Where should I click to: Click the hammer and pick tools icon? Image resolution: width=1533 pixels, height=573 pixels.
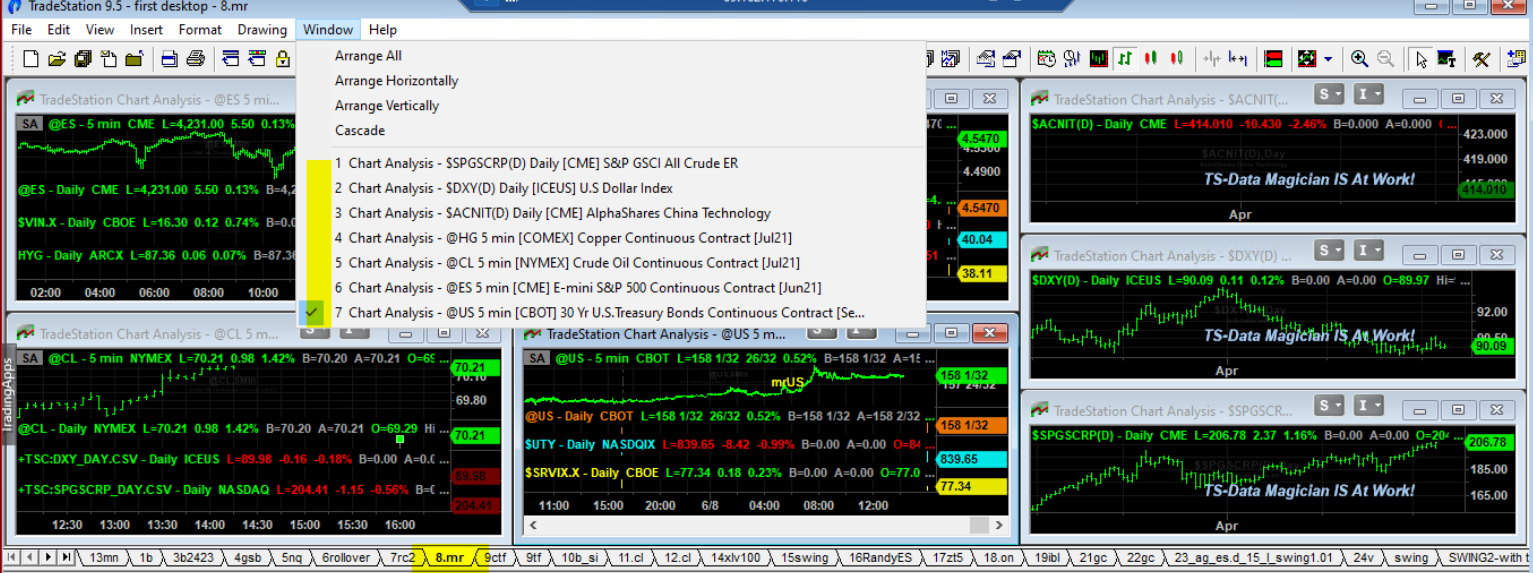click(x=1481, y=59)
